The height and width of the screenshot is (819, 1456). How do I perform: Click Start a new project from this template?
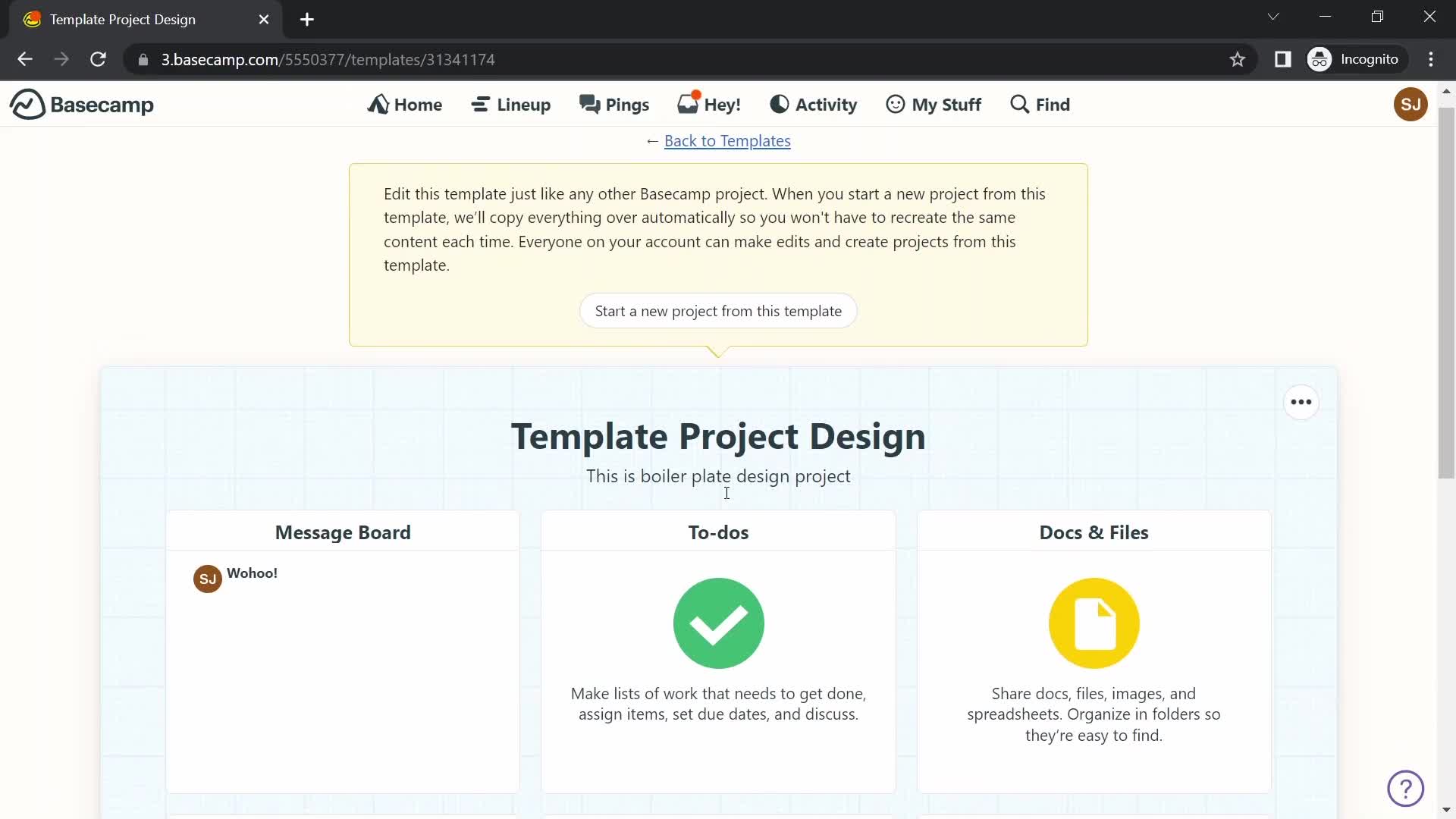717,310
